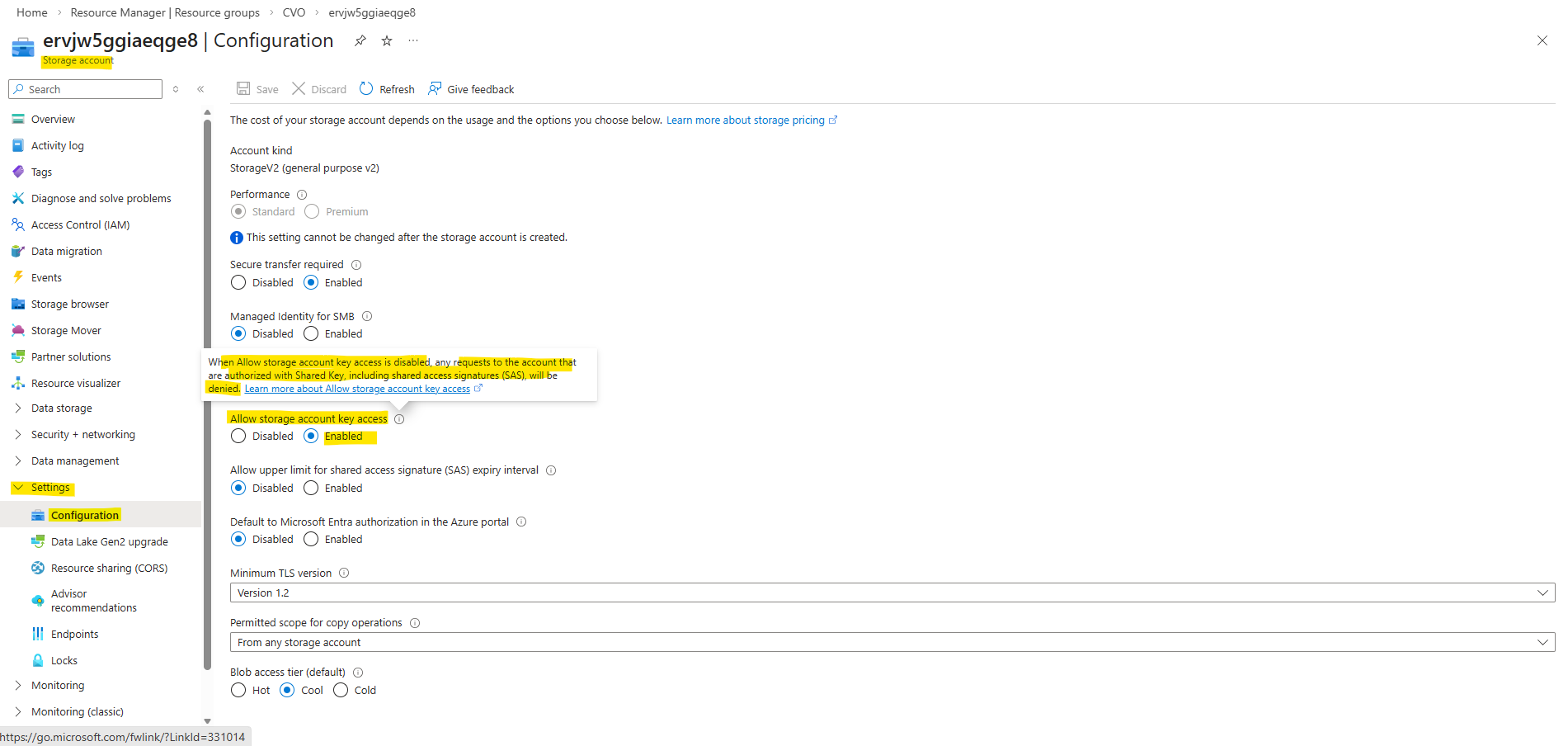The image size is (1568, 746).
Task: Expand the Monitoring section
Action: click(x=18, y=685)
